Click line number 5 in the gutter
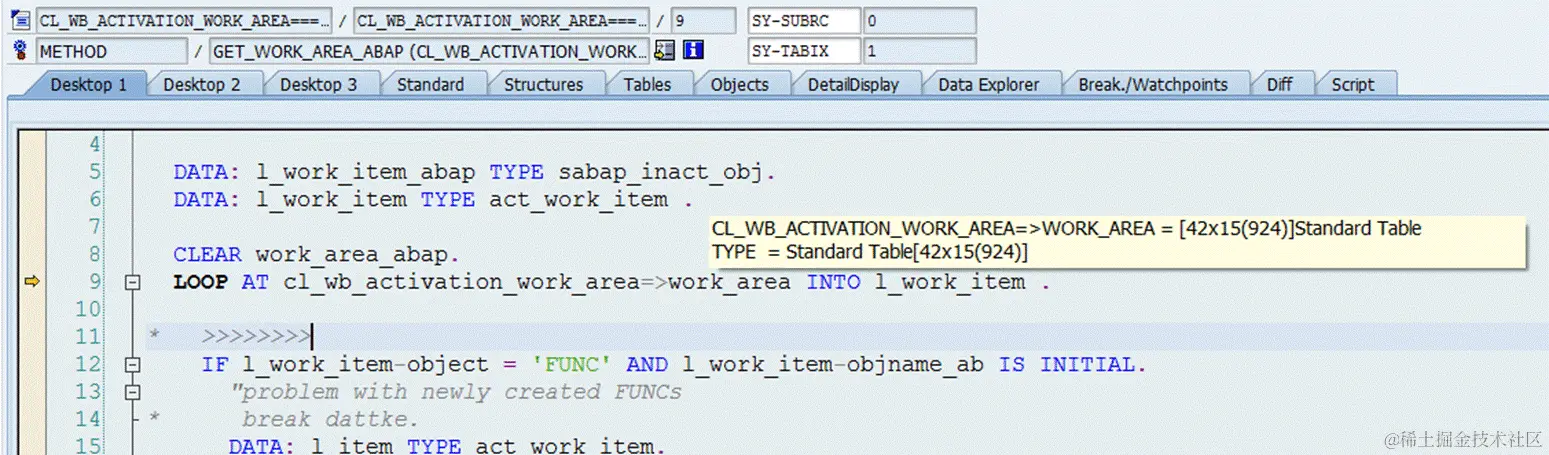Viewport: 1549px width, 455px height. [x=95, y=173]
